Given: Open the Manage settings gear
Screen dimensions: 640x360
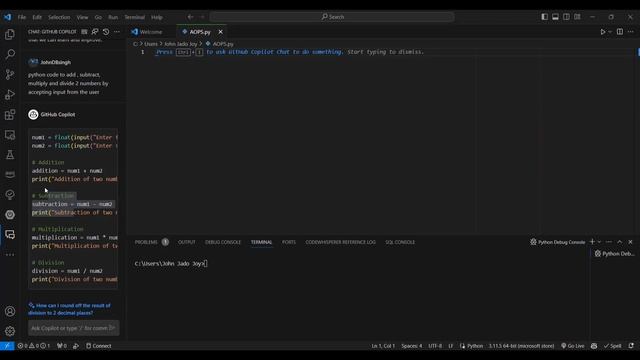Looking at the screenshot, I should (x=10, y=331).
